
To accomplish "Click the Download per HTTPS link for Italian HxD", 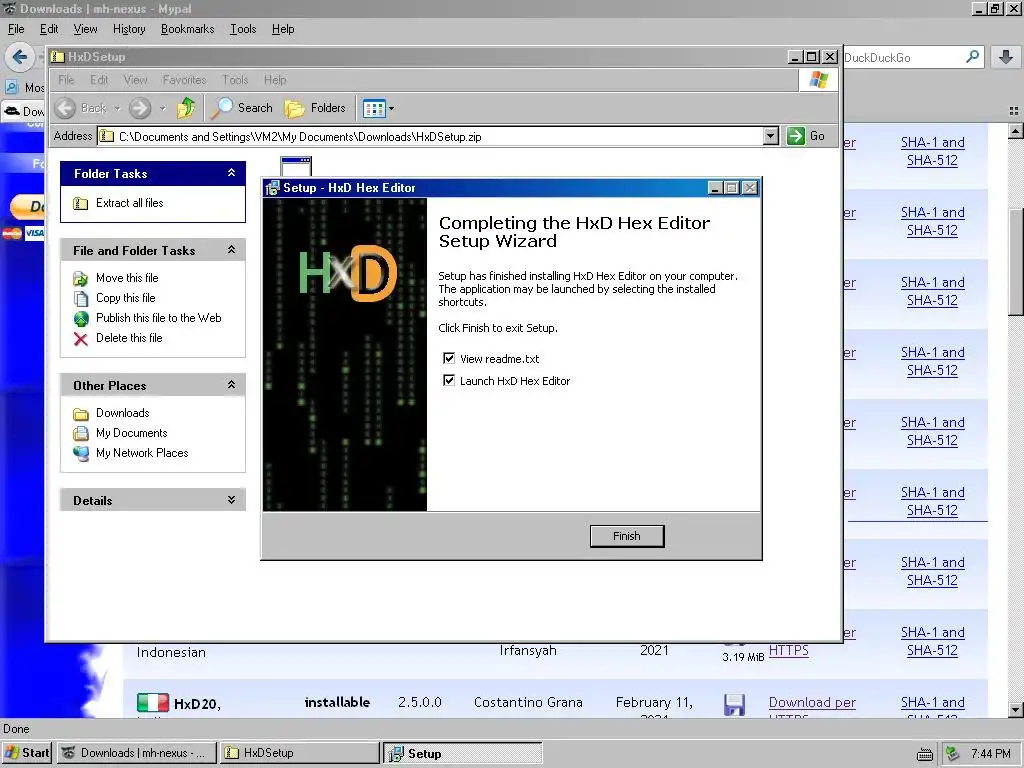I will 812,703.
